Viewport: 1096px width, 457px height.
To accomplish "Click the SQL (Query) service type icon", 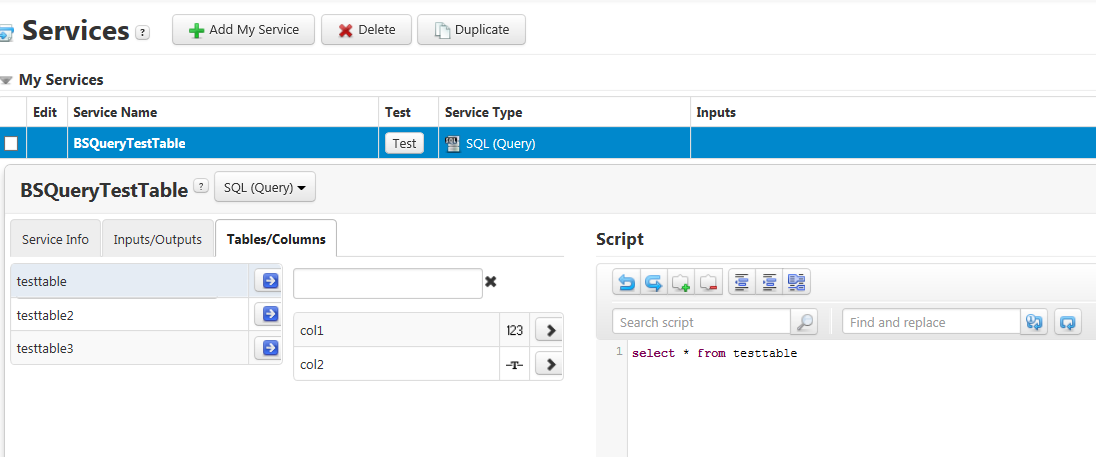I will click(452, 144).
